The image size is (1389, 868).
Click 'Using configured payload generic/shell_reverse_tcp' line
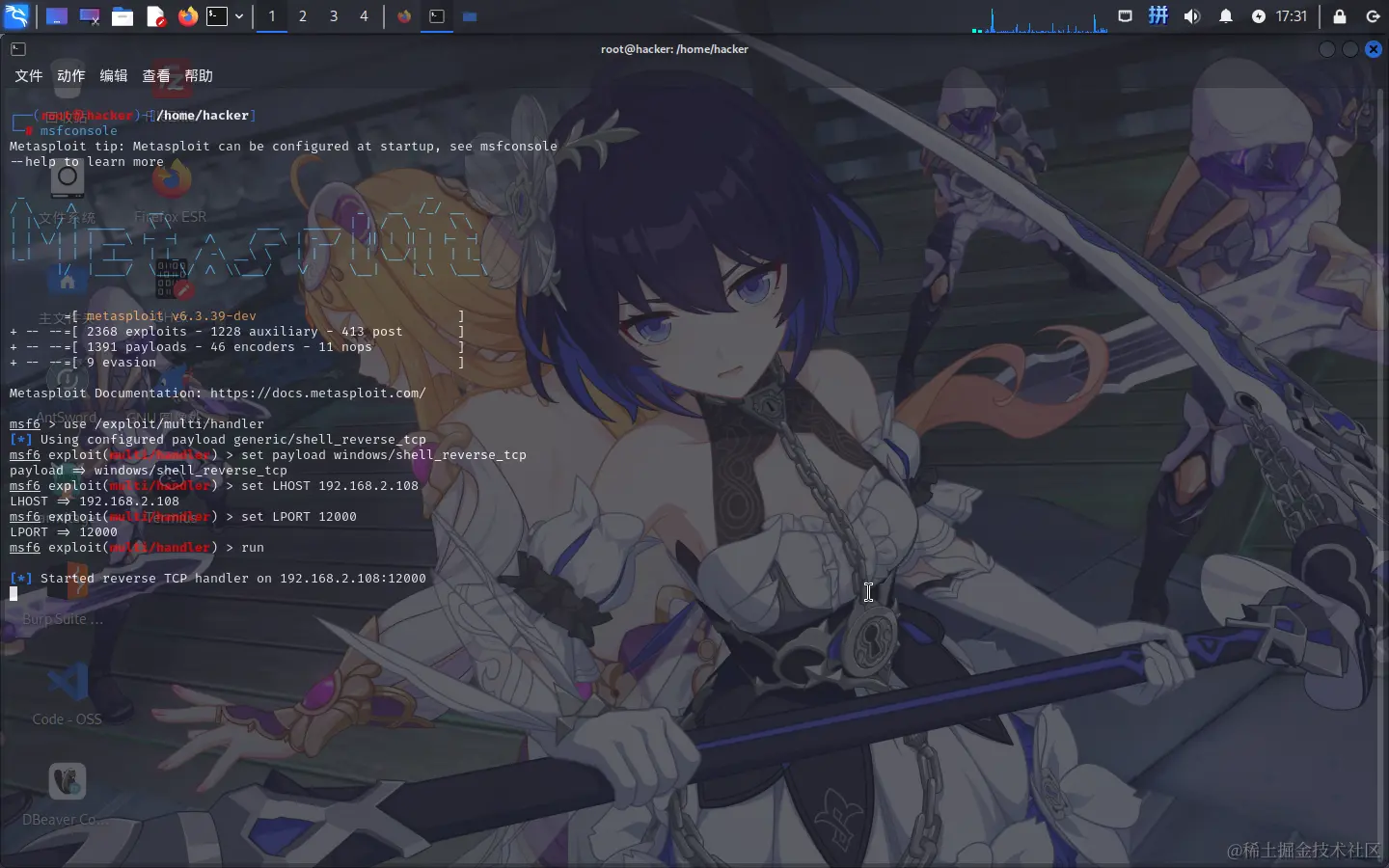tap(233, 440)
